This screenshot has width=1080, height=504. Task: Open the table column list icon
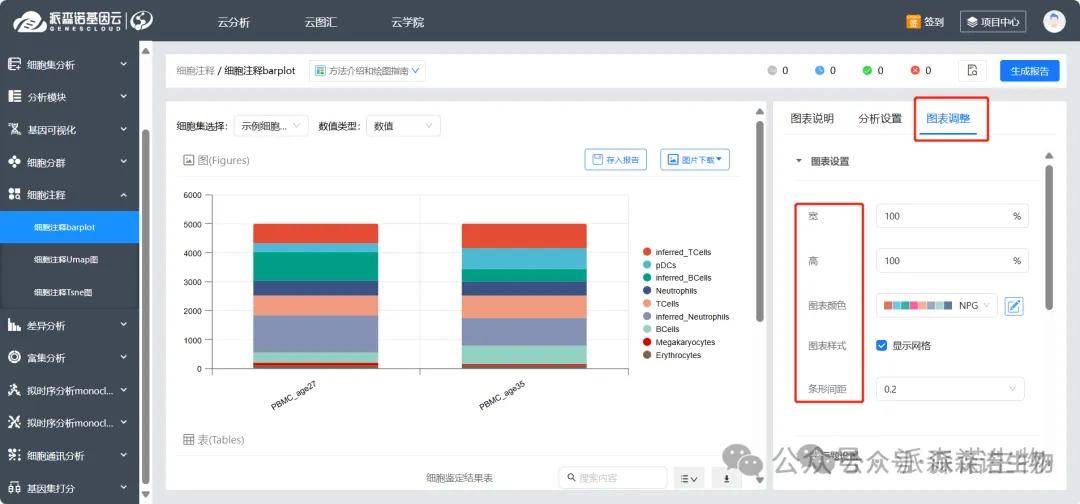[689, 478]
